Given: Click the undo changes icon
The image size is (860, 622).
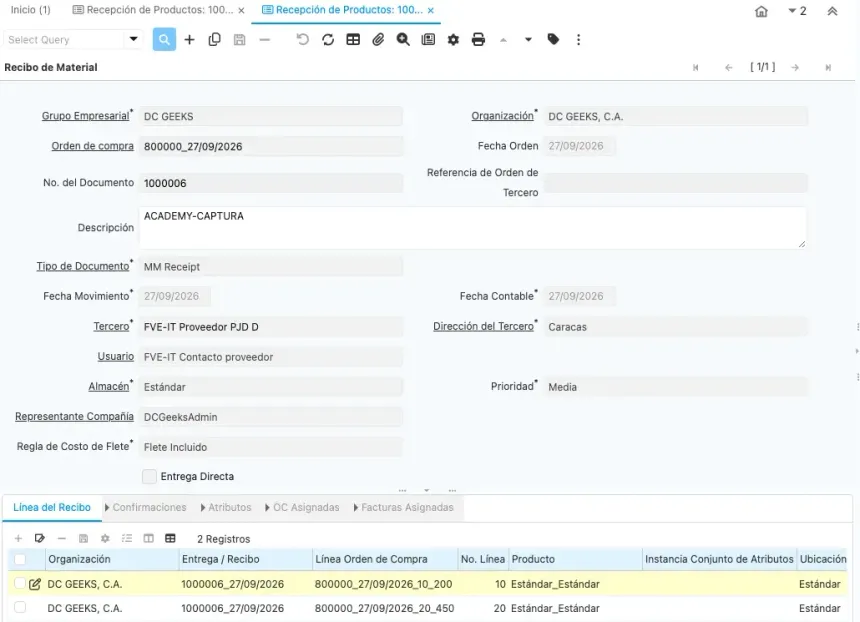Looking at the screenshot, I should (x=302, y=39).
